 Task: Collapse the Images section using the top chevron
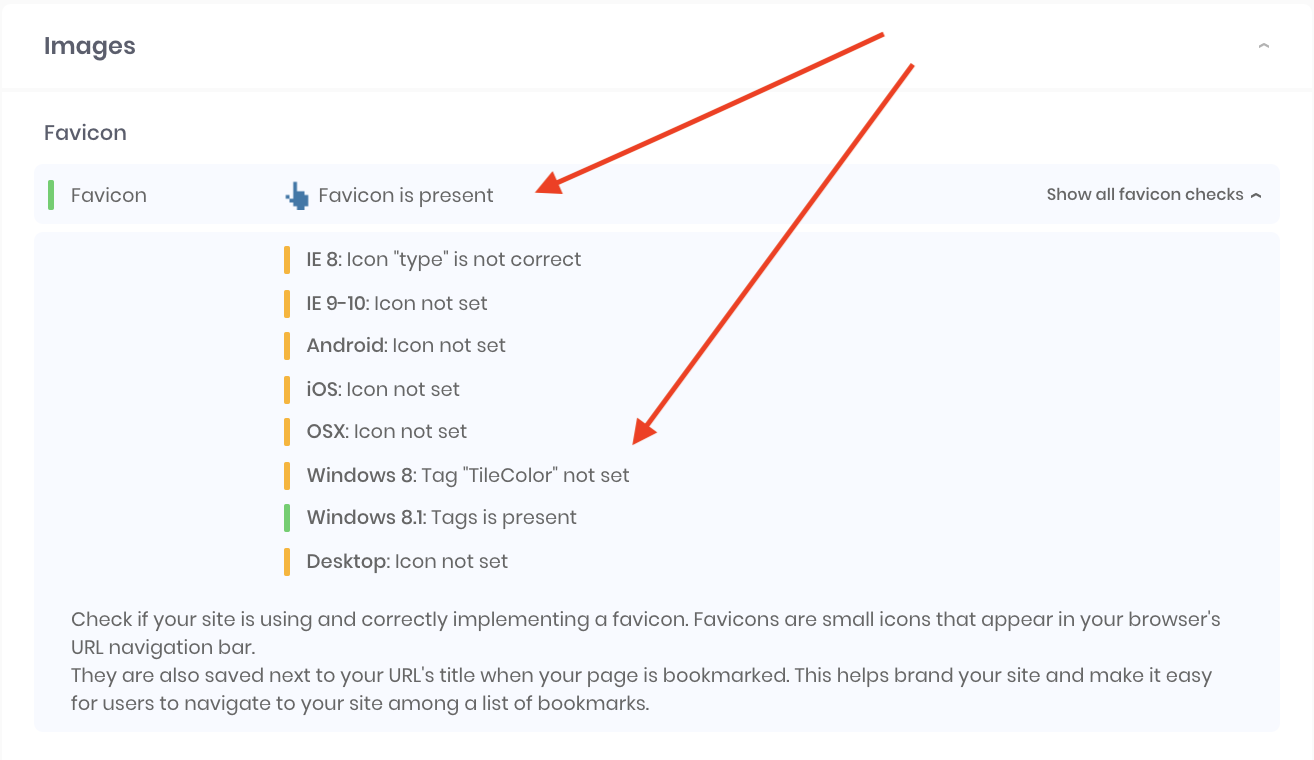tap(1263, 45)
